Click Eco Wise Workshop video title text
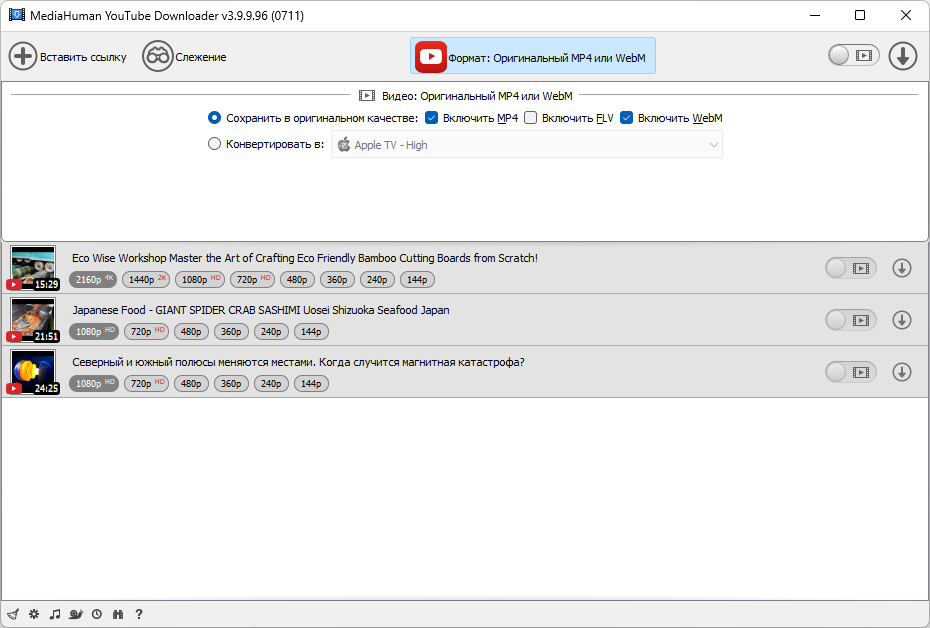The height and width of the screenshot is (628, 930). 305,258
